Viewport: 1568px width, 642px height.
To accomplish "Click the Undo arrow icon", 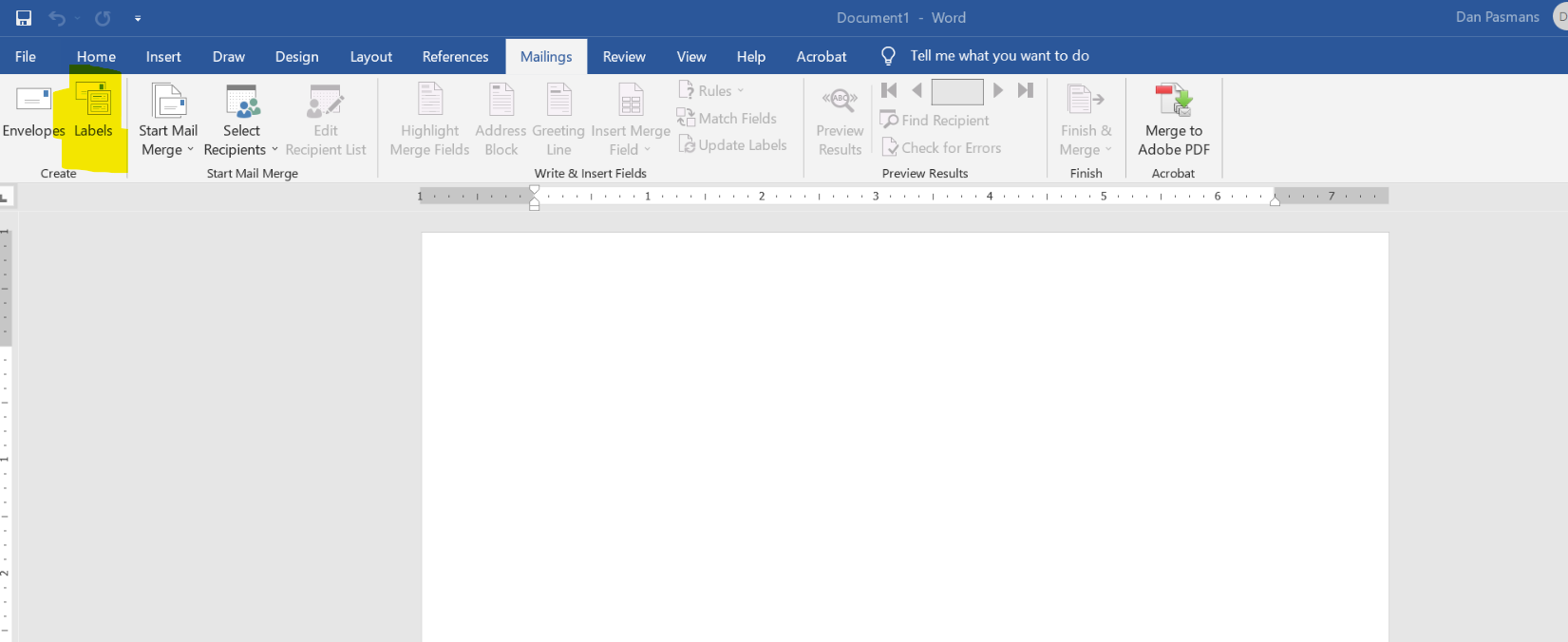I will [x=57, y=18].
